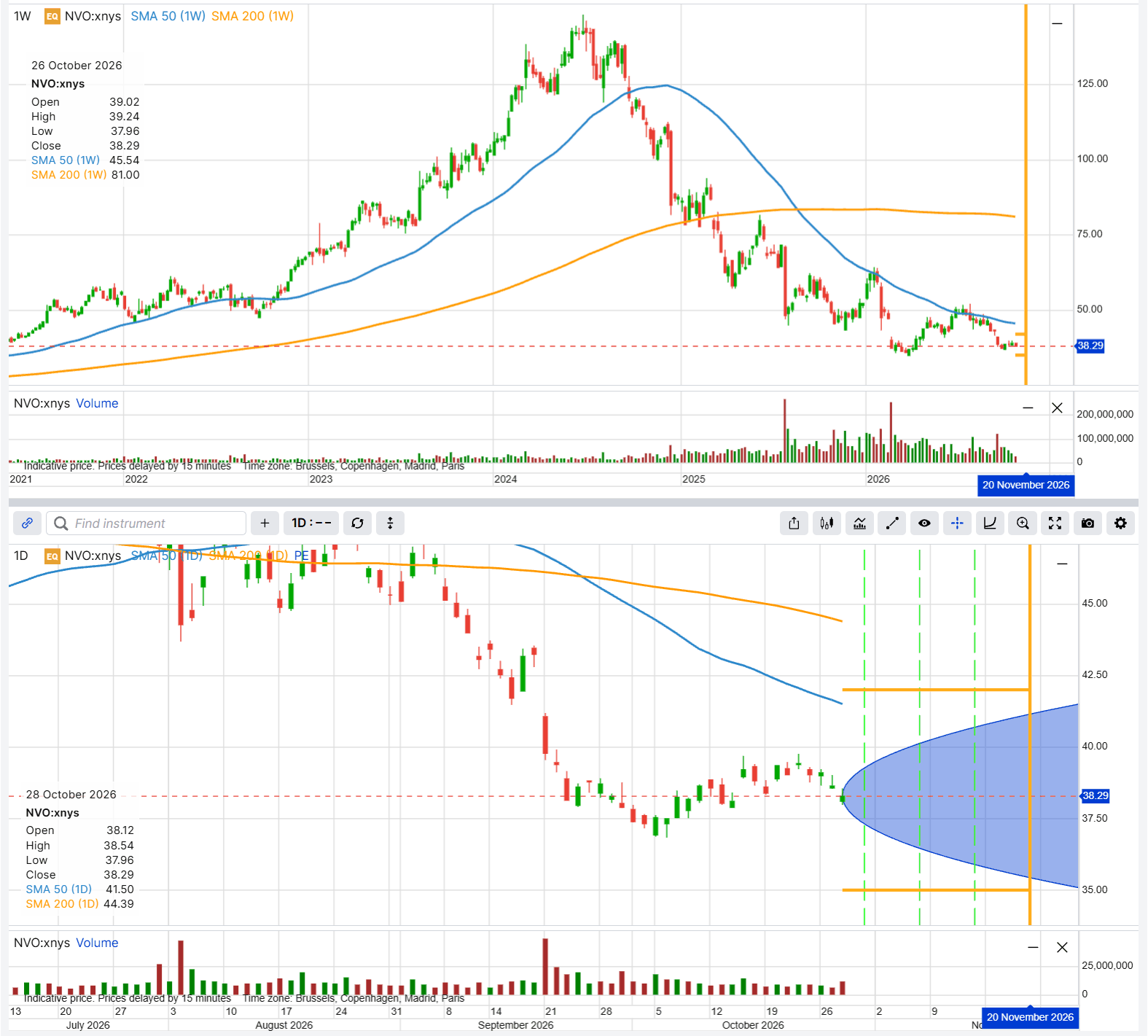Collapse the weekly volume panel
The image size is (1148, 1036).
pos(1028,408)
